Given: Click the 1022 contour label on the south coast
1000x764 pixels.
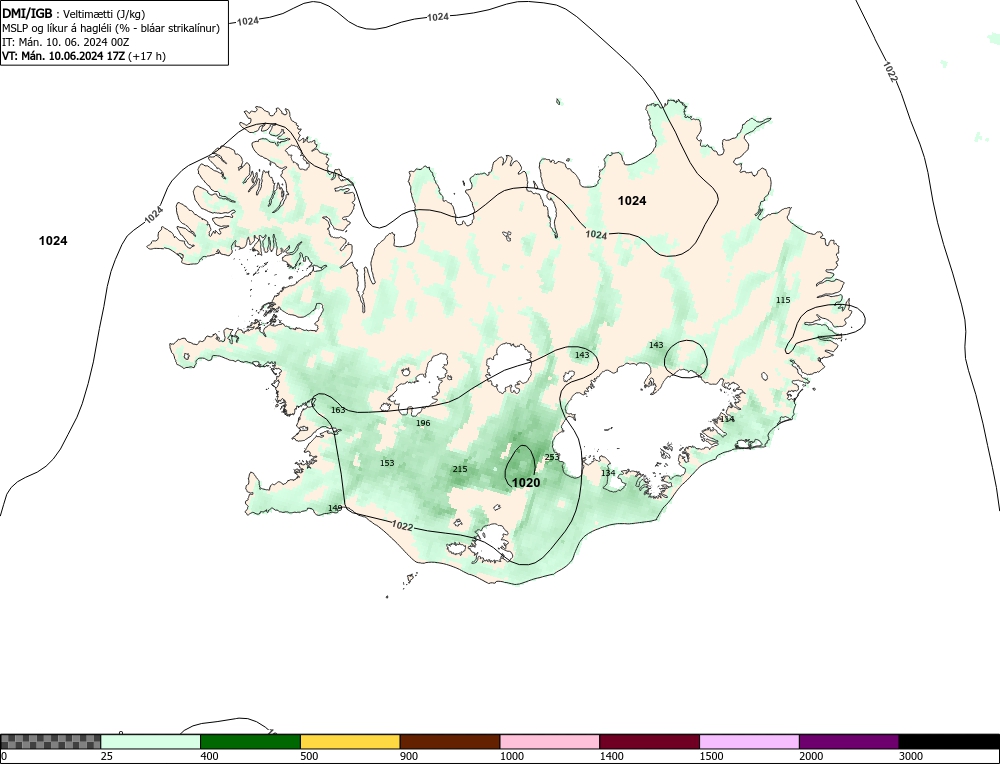Looking at the screenshot, I should pyautogui.click(x=402, y=526).
